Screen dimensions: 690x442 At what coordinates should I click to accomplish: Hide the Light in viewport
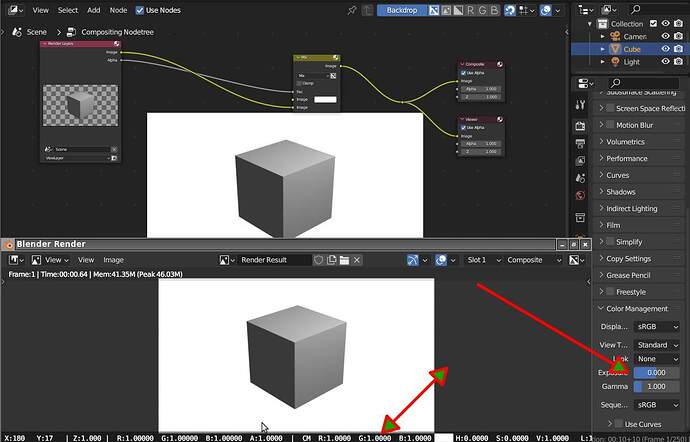pyautogui.click(x=666, y=62)
